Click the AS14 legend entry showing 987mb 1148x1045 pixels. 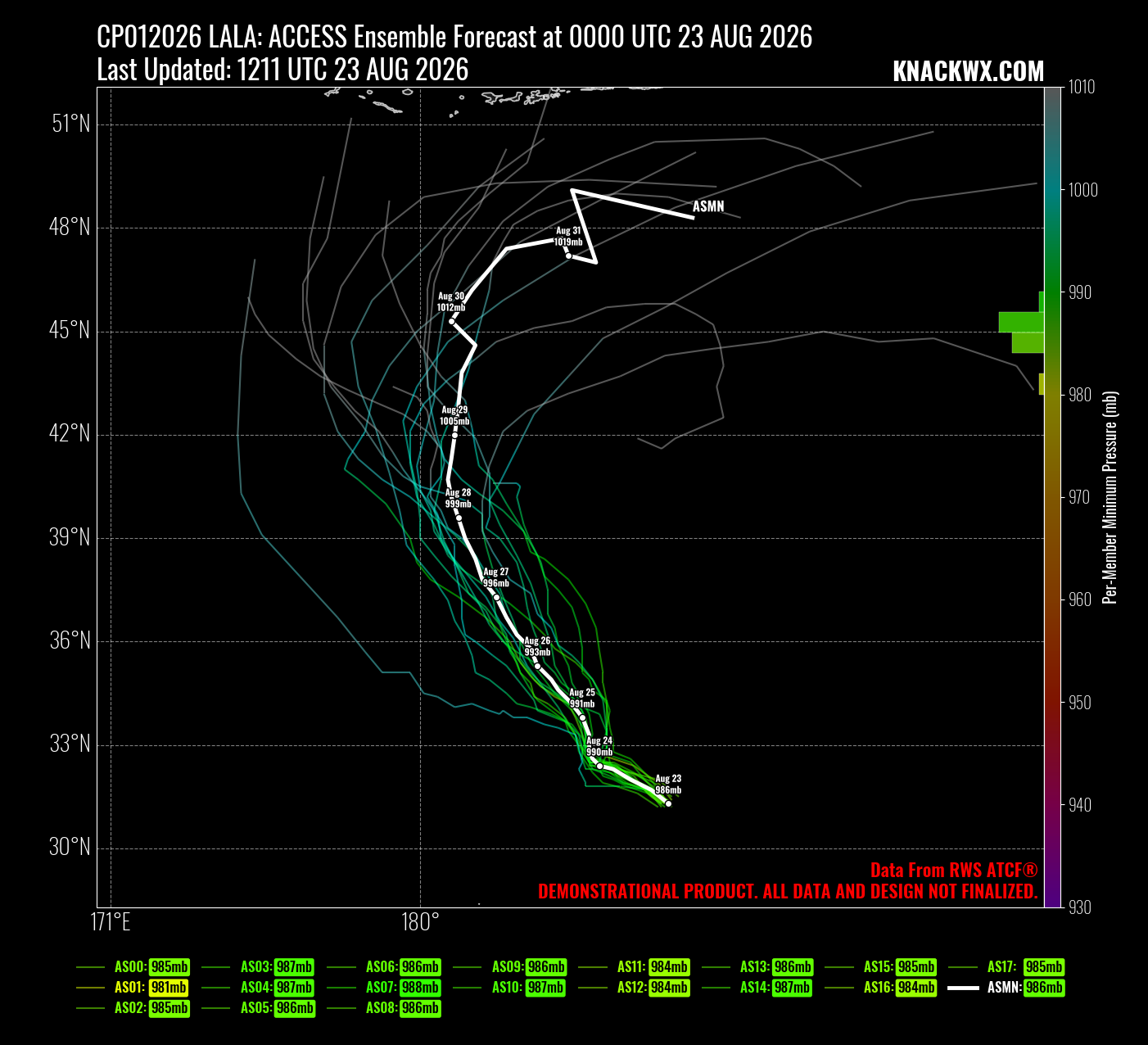758,988
